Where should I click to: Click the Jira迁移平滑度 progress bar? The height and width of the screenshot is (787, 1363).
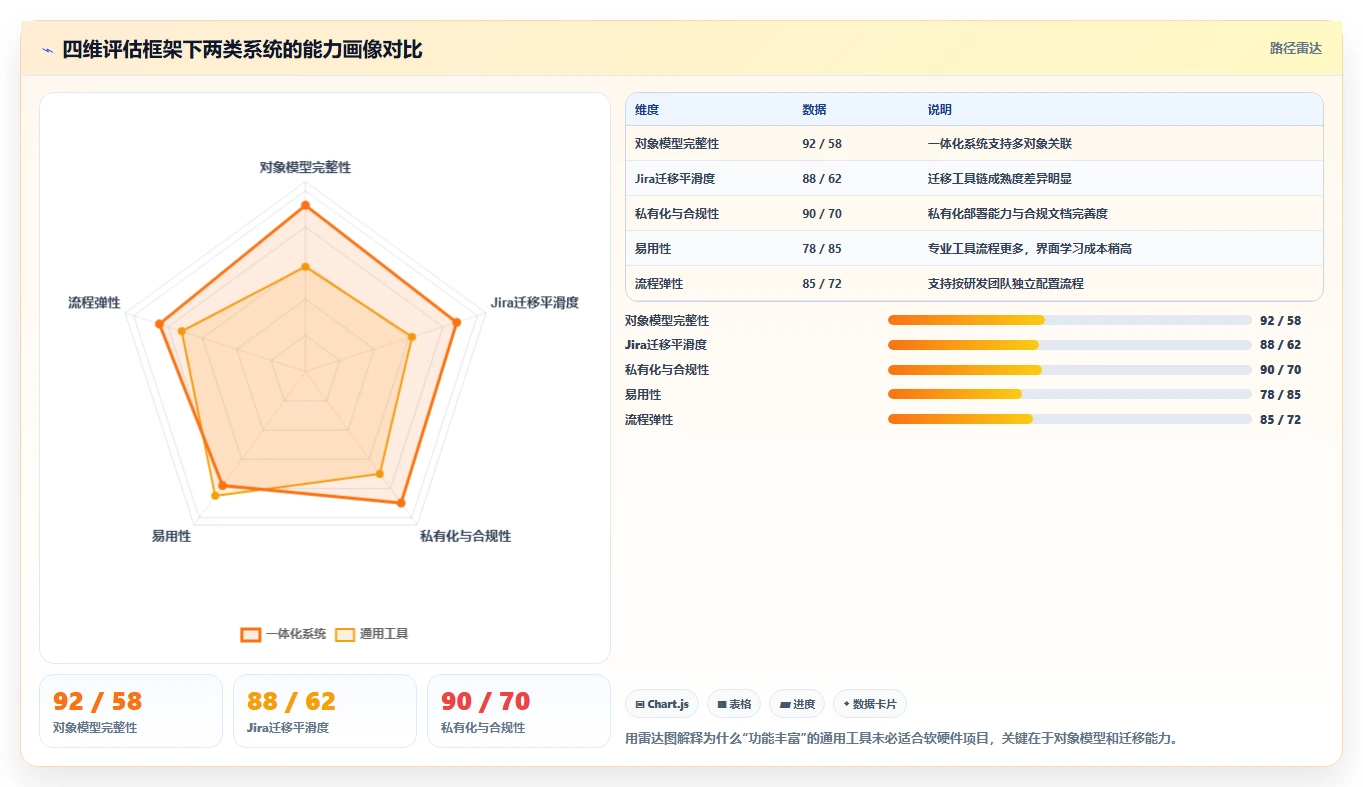1070,345
